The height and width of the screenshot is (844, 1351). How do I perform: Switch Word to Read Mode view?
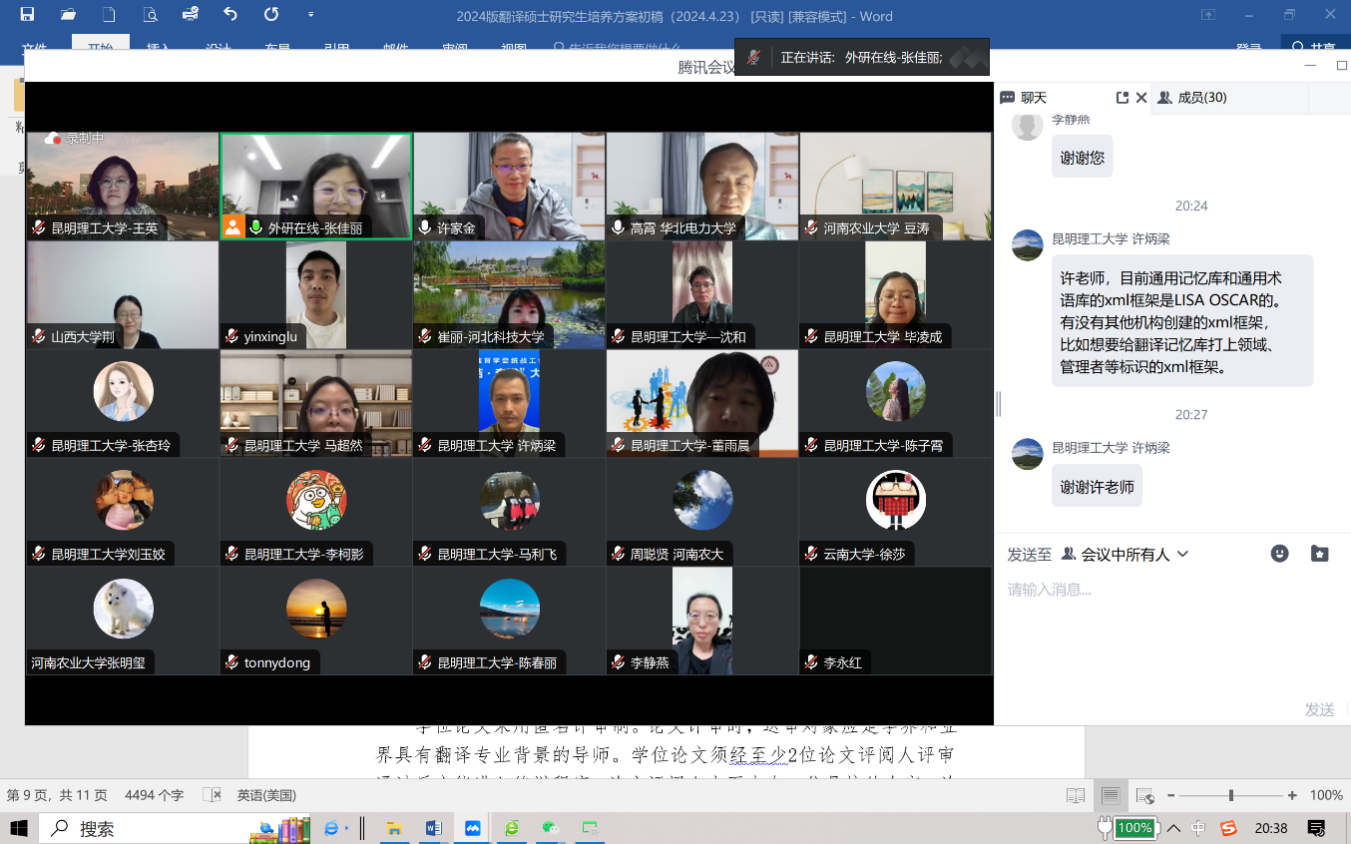point(1076,796)
